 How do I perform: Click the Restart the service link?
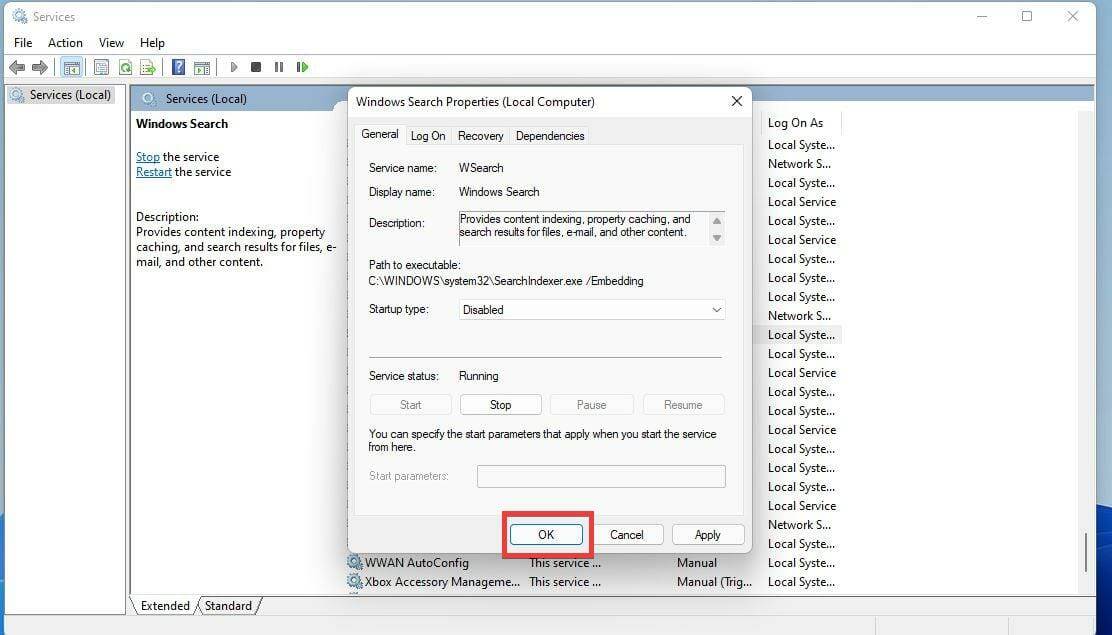pyautogui.click(x=154, y=171)
